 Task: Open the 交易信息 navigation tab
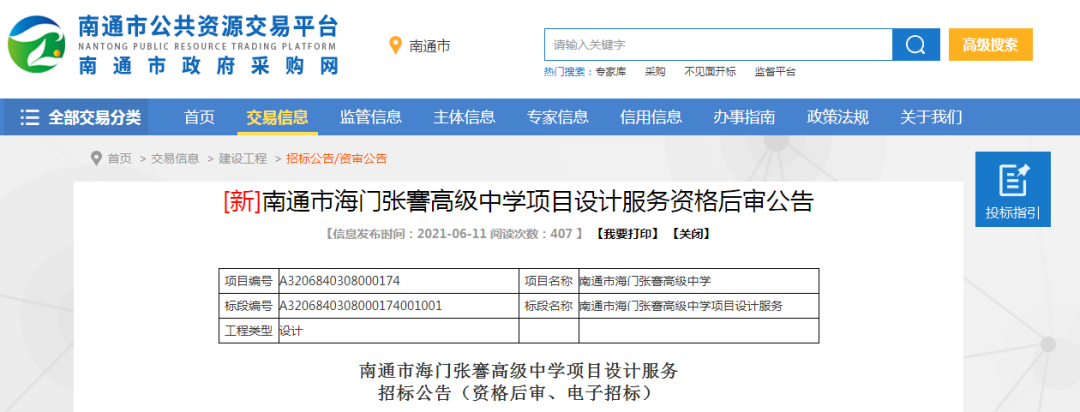(x=277, y=118)
